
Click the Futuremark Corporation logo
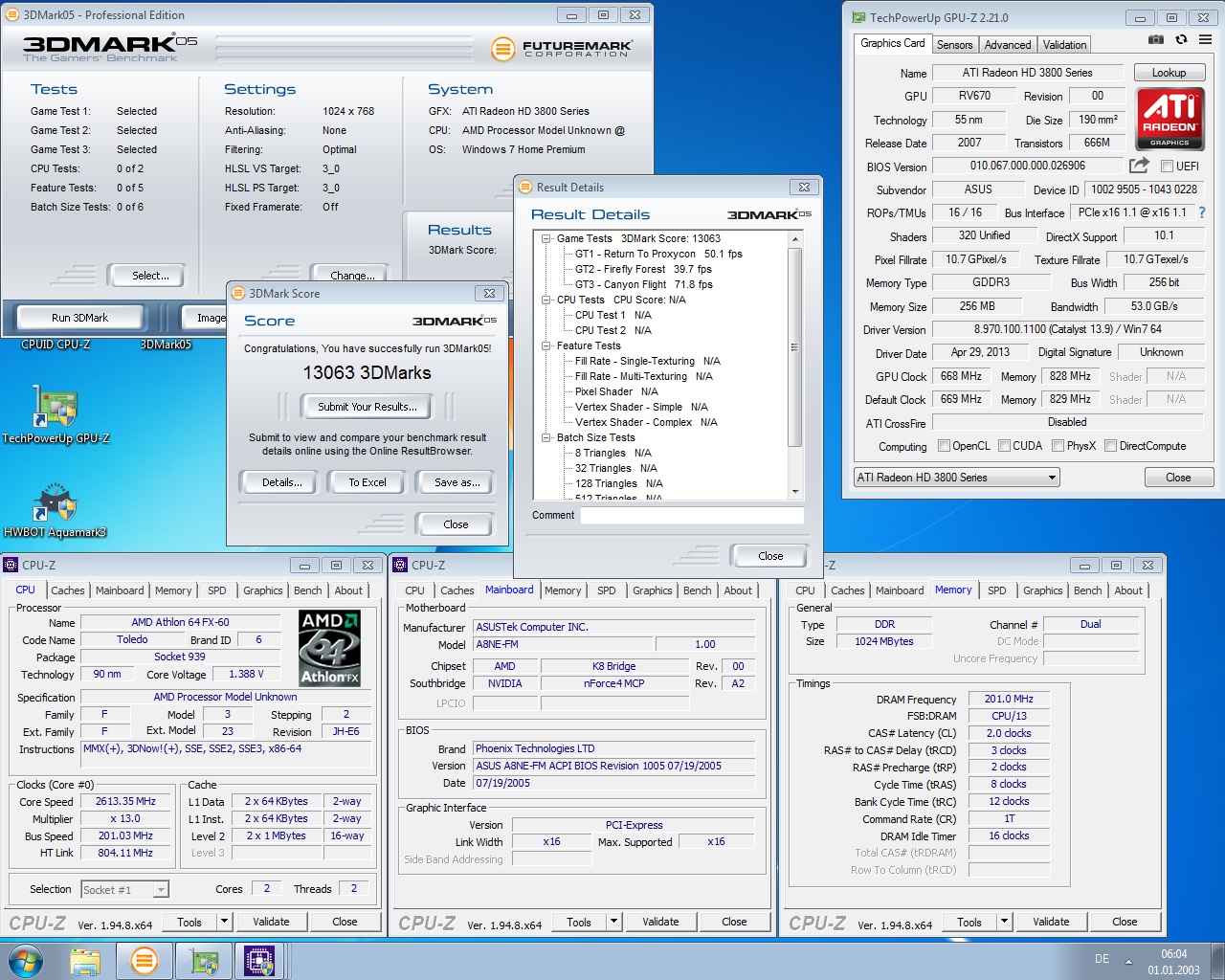[562, 48]
